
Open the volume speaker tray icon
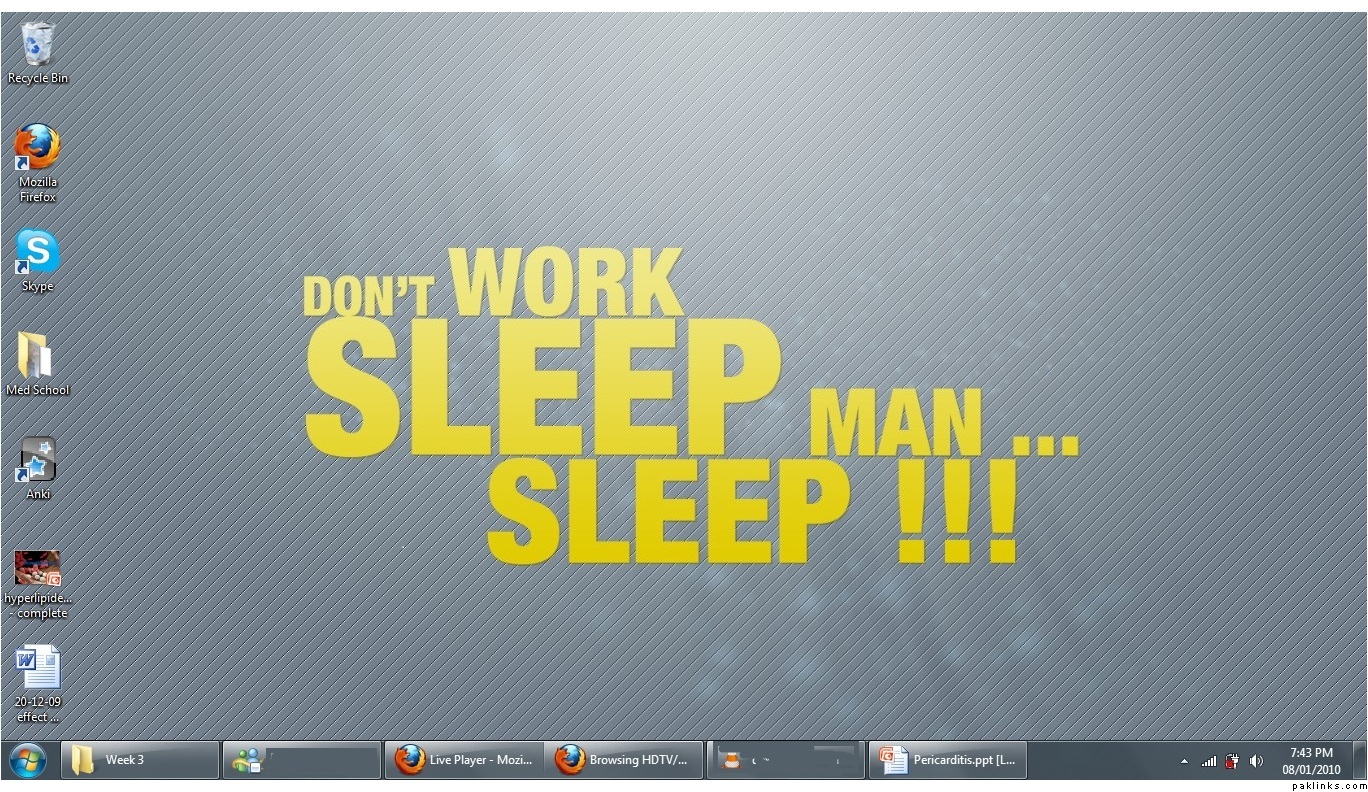(1256, 761)
